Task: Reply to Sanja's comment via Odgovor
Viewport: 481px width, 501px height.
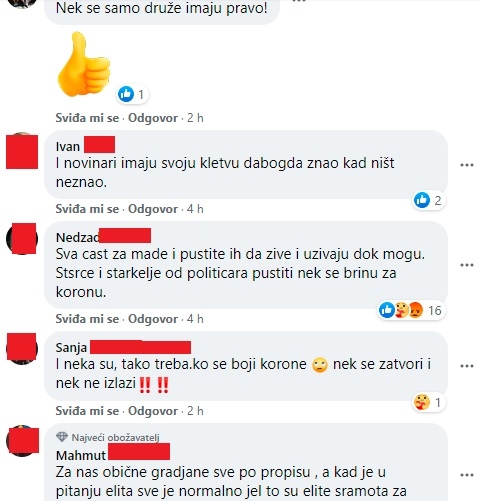Action: tap(153, 411)
